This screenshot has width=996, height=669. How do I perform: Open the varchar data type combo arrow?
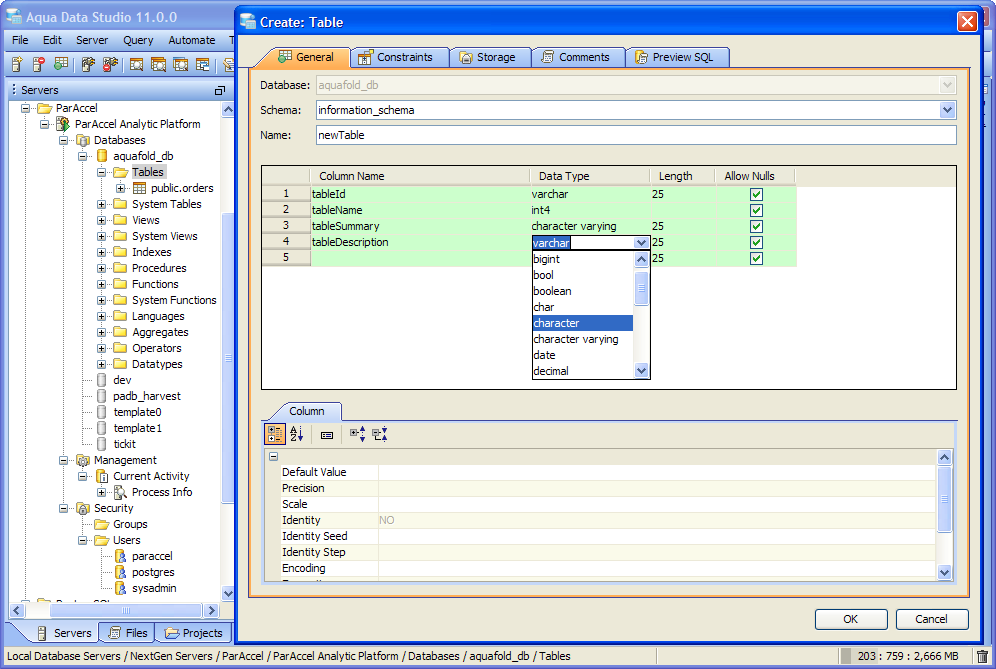[641, 243]
